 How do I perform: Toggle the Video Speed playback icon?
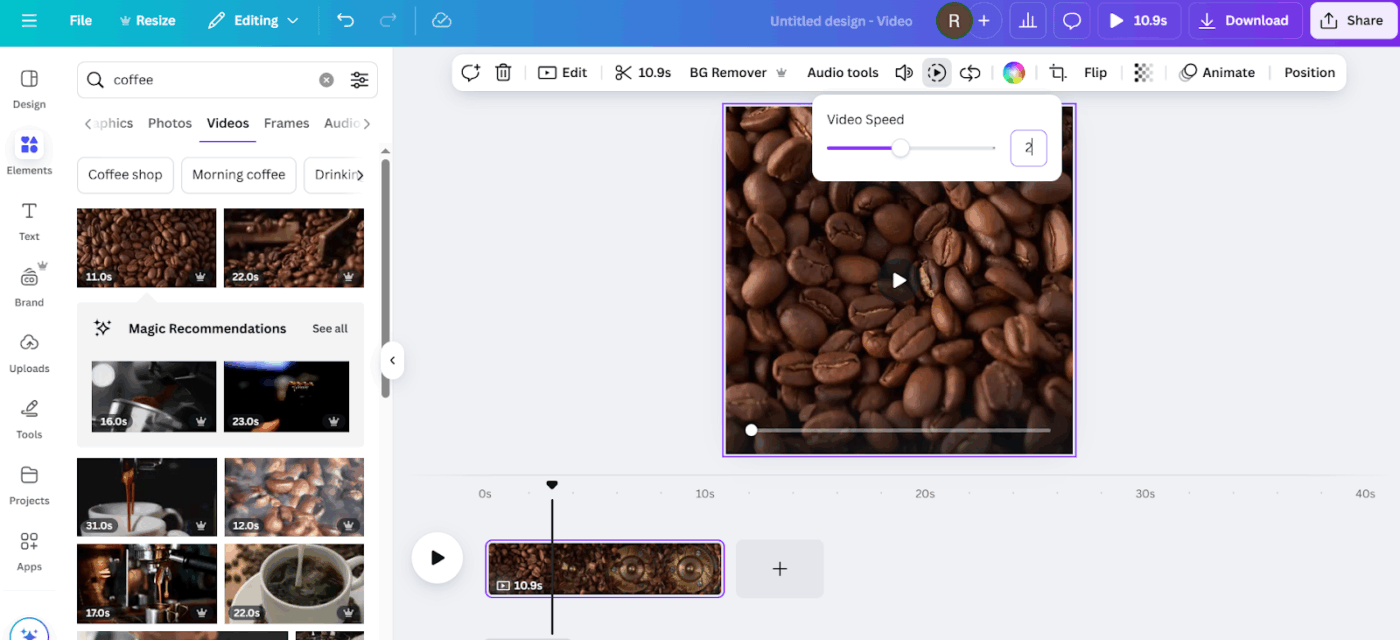pyautogui.click(x=937, y=72)
